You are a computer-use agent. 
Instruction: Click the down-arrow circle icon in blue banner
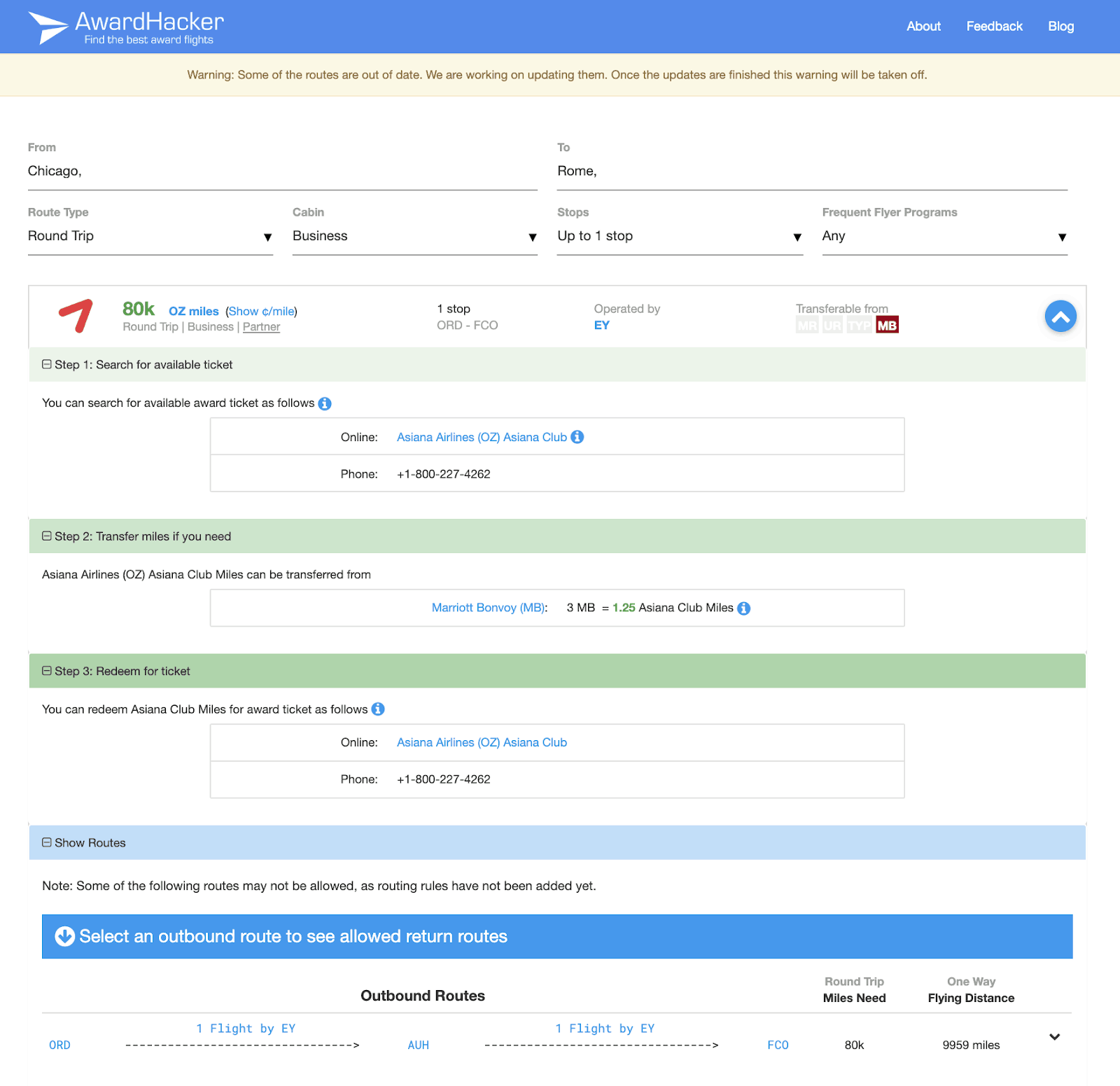pos(65,936)
